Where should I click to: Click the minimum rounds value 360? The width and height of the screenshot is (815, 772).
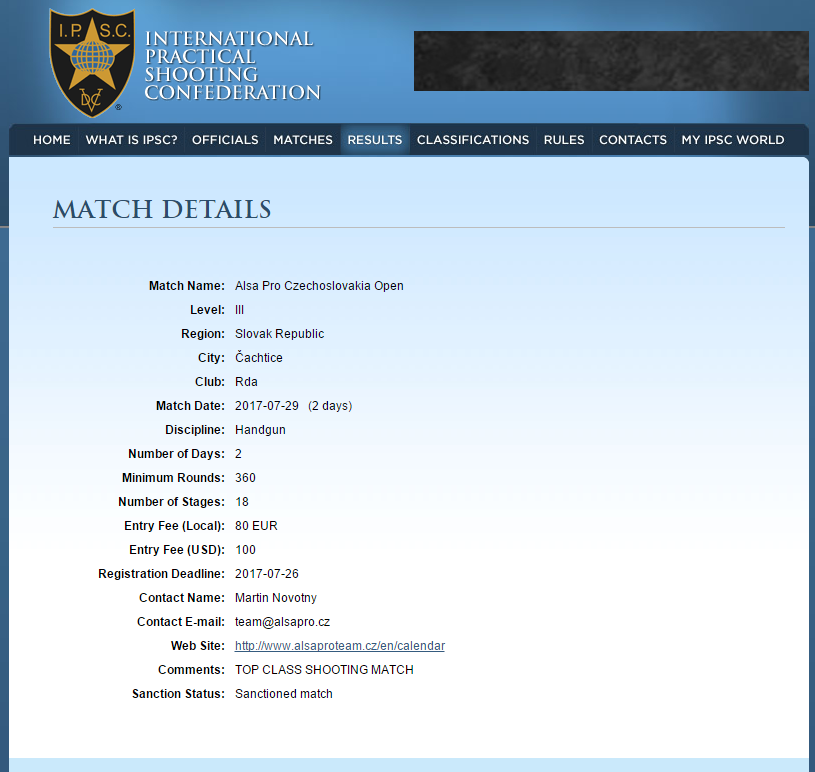coord(245,478)
